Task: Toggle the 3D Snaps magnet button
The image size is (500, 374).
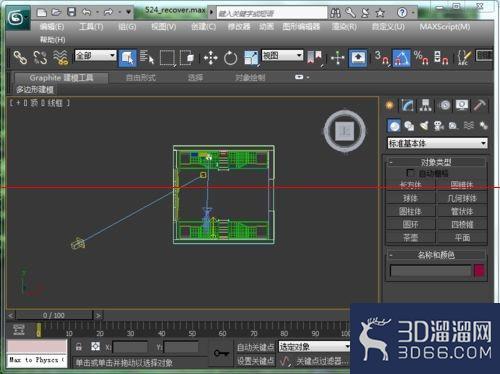Action: 382,58
